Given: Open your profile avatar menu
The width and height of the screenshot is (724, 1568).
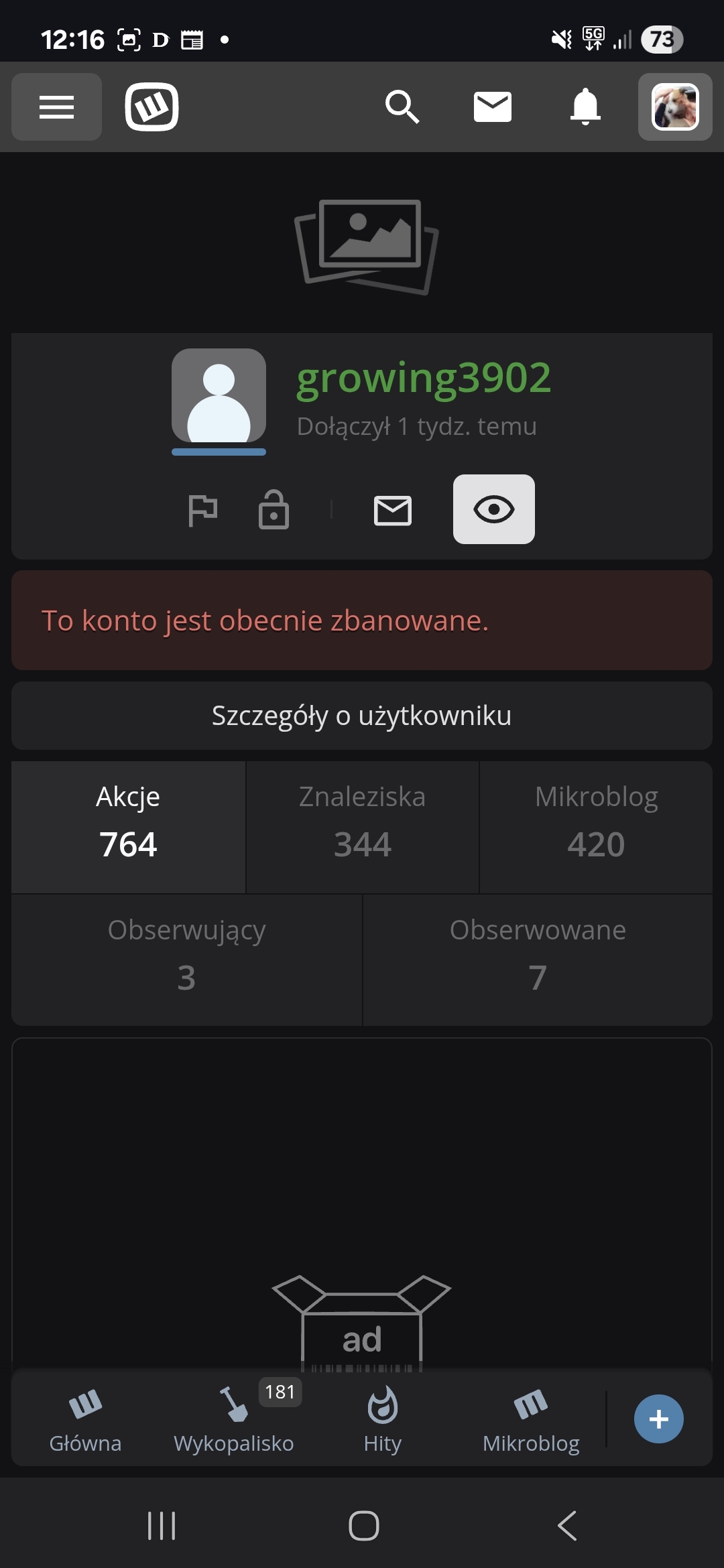Looking at the screenshot, I should (x=675, y=107).
